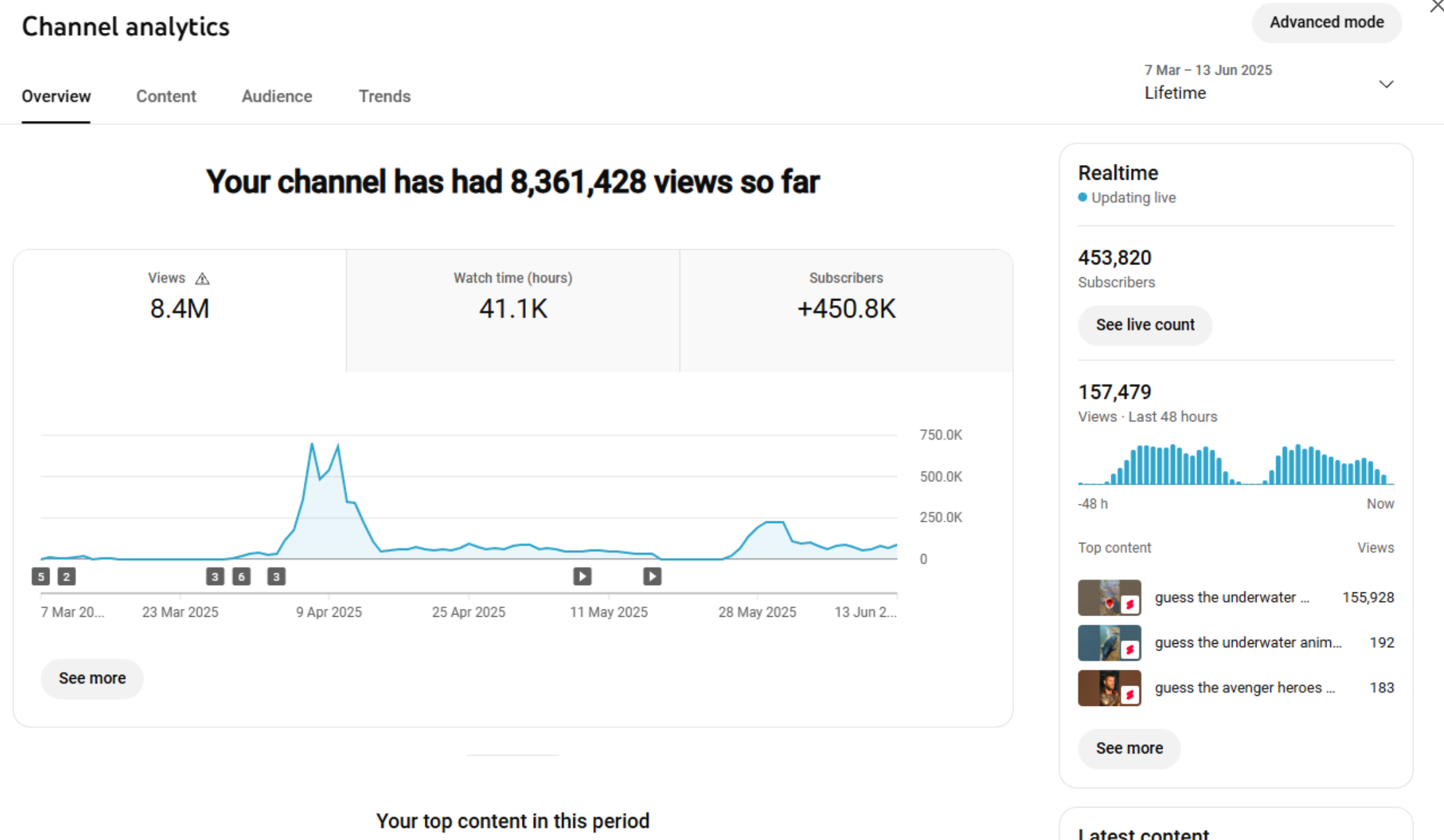The width and height of the screenshot is (1444, 840).
Task: Expand the Lifetime date range dropdown
Action: (x=1386, y=84)
